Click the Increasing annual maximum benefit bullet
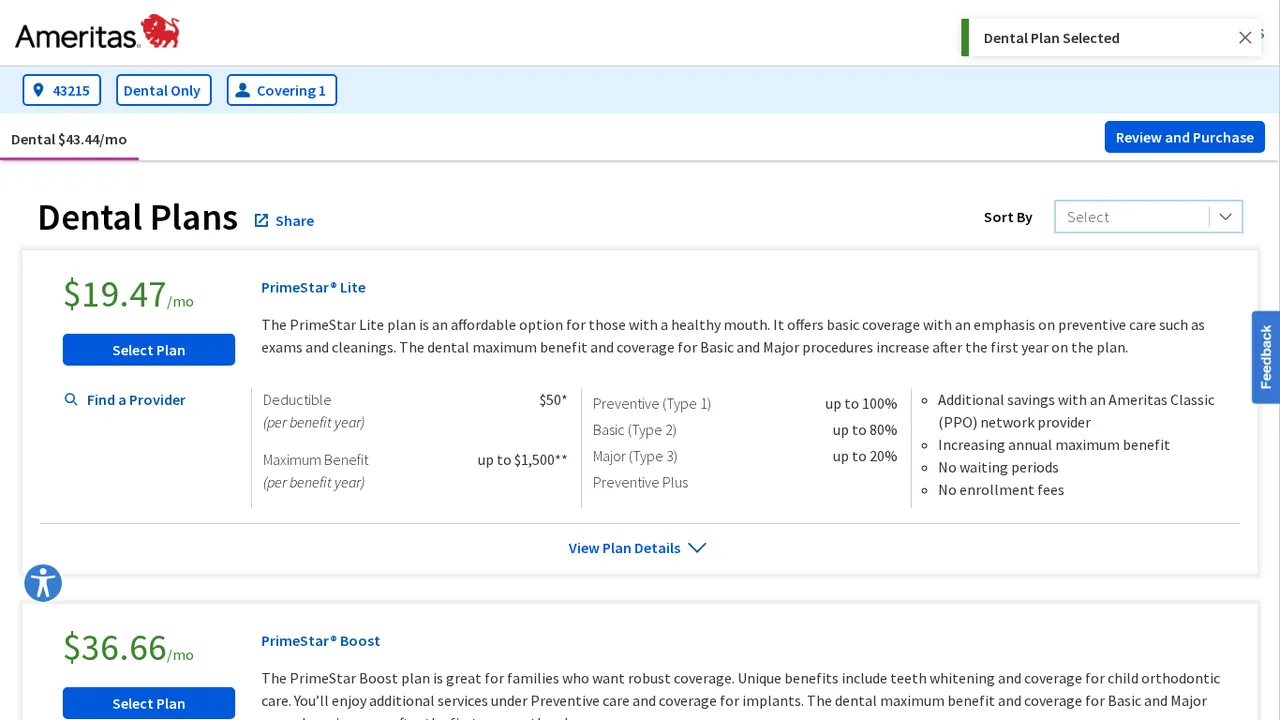The width and height of the screenshot is (1280, 720). click(x=1054, y=445)
